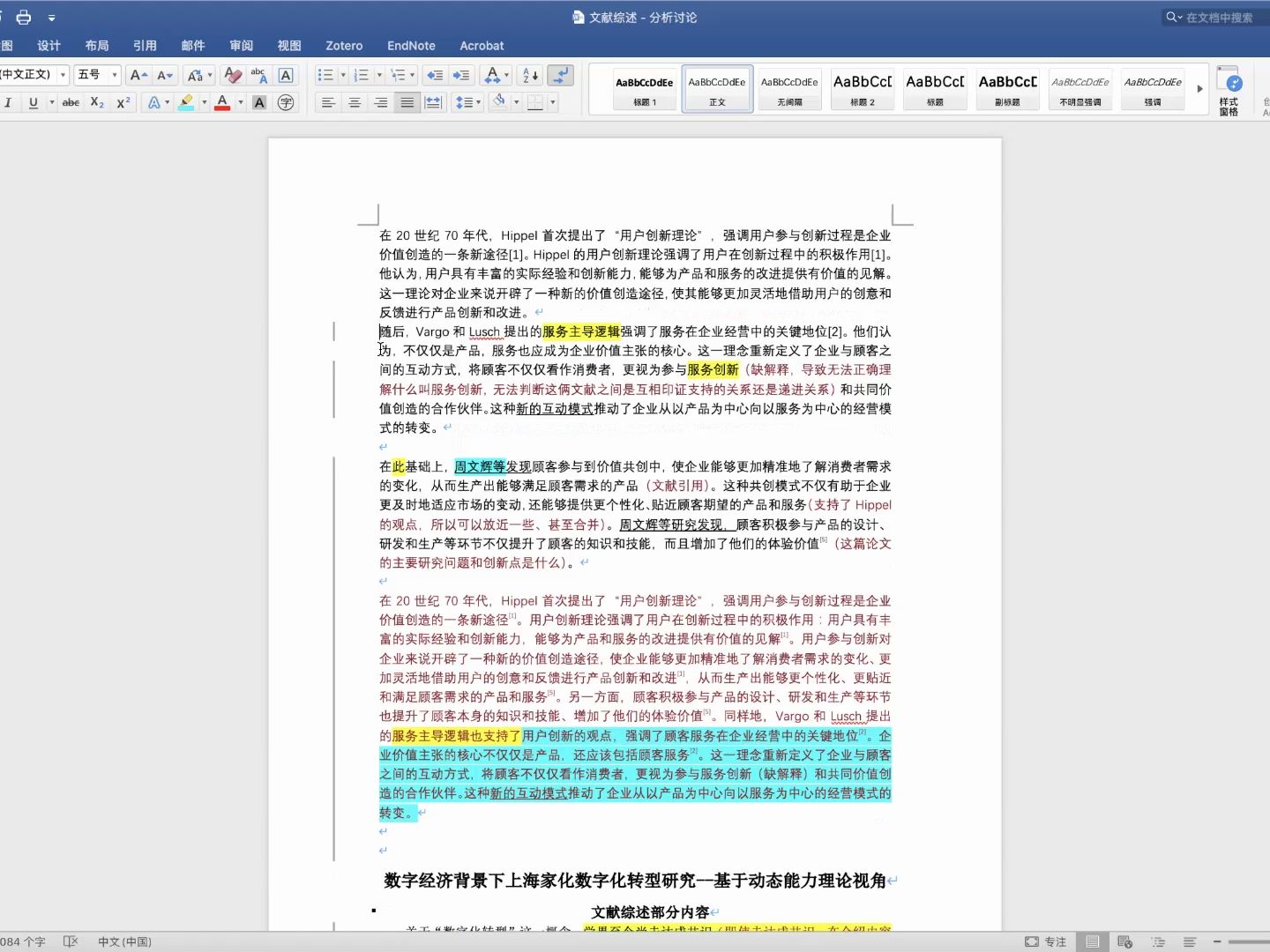
Task: Toggle strikethrough (abc) formatting
Action: click(71, 102)
